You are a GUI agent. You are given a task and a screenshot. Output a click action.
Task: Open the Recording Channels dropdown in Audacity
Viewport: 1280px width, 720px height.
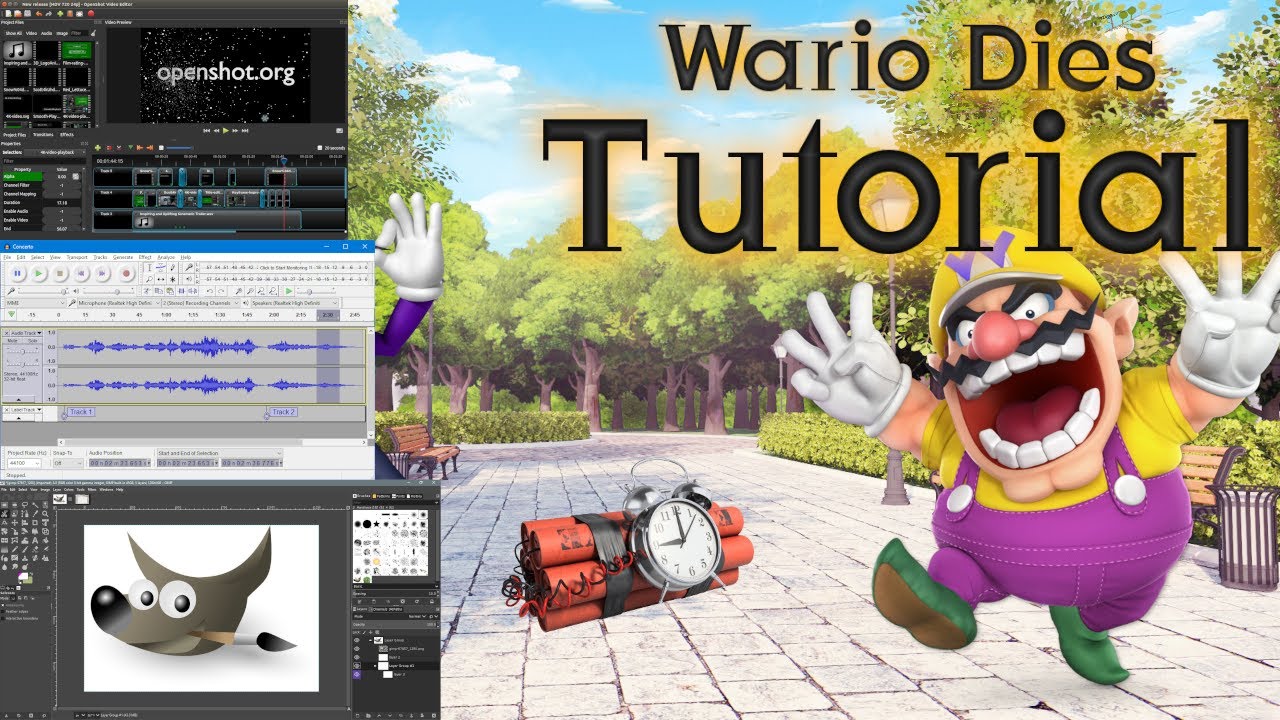tap(201, 303)
